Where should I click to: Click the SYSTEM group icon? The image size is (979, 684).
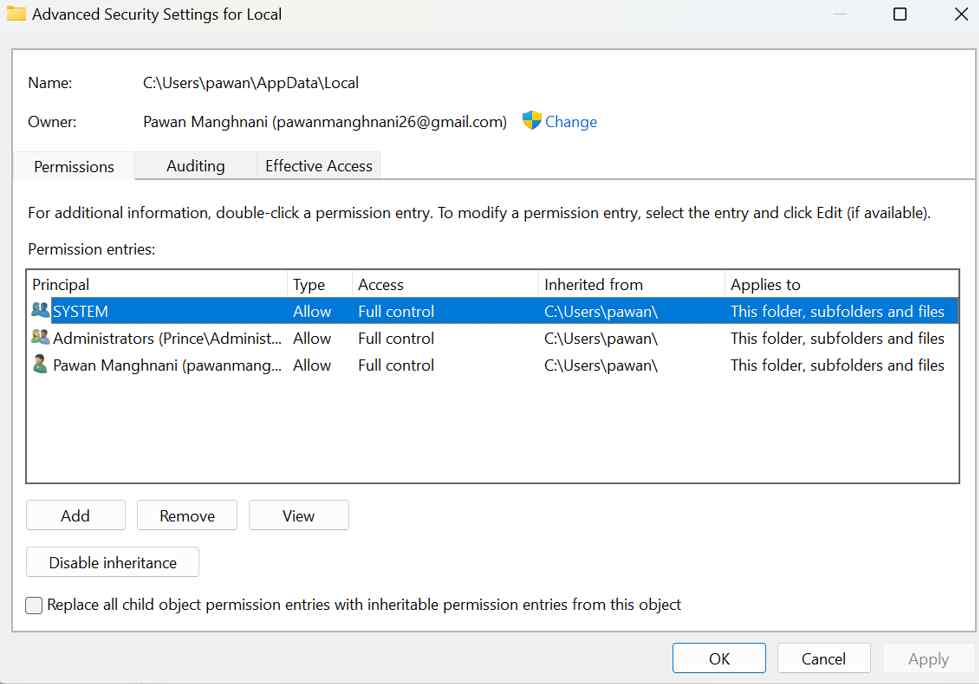40,311
